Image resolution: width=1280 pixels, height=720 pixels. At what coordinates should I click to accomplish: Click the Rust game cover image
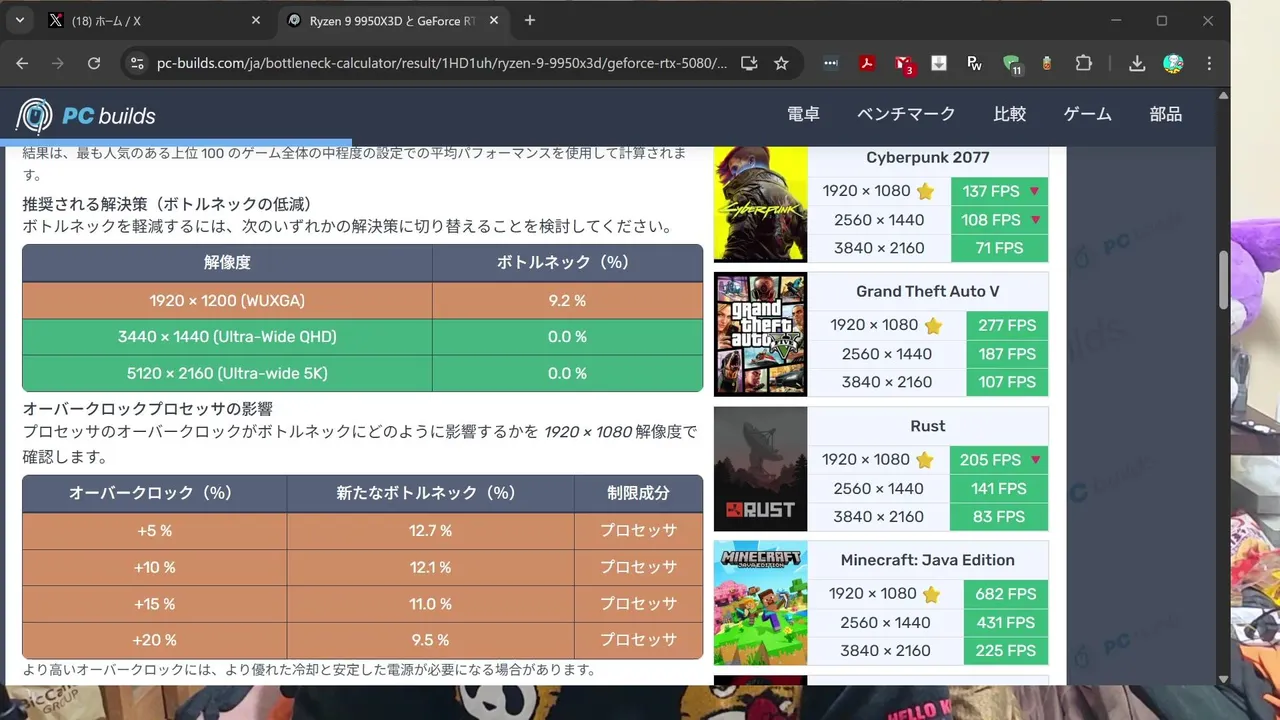pos(760,468)
